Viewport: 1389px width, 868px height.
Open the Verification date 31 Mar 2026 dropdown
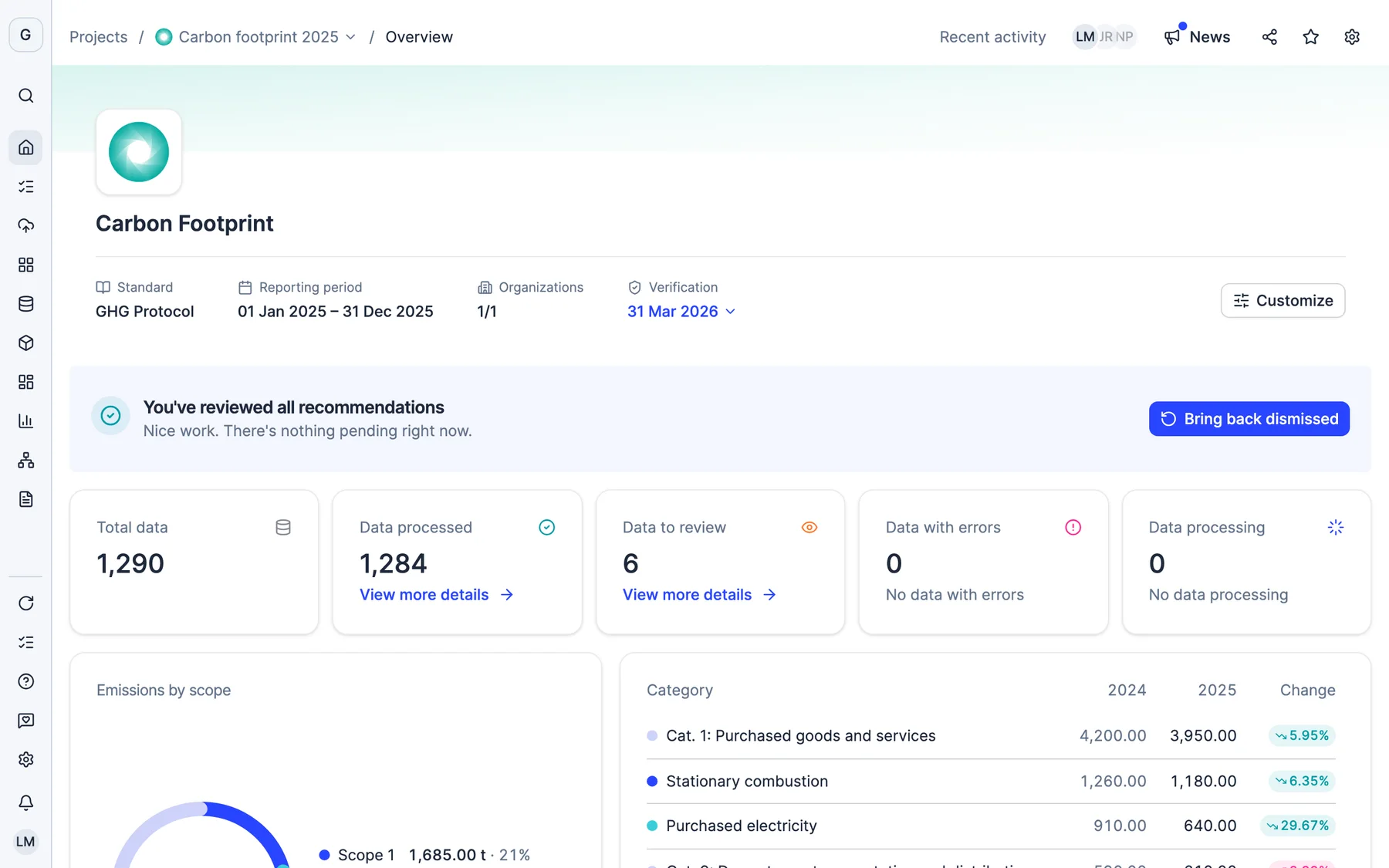(x=681, y=312)
